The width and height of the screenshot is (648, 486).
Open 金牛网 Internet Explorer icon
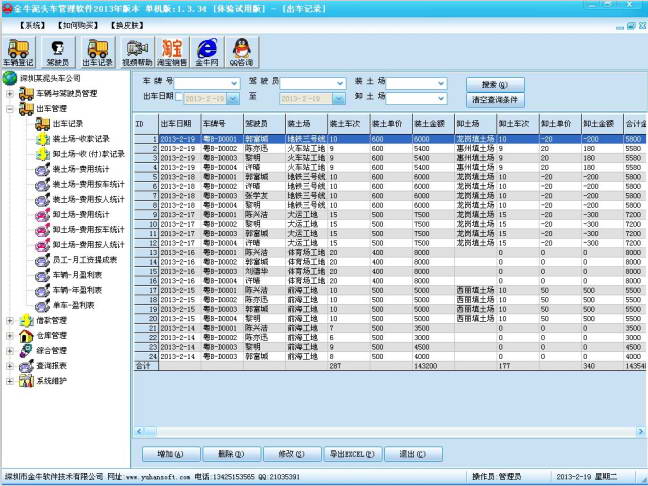[207, 52]
